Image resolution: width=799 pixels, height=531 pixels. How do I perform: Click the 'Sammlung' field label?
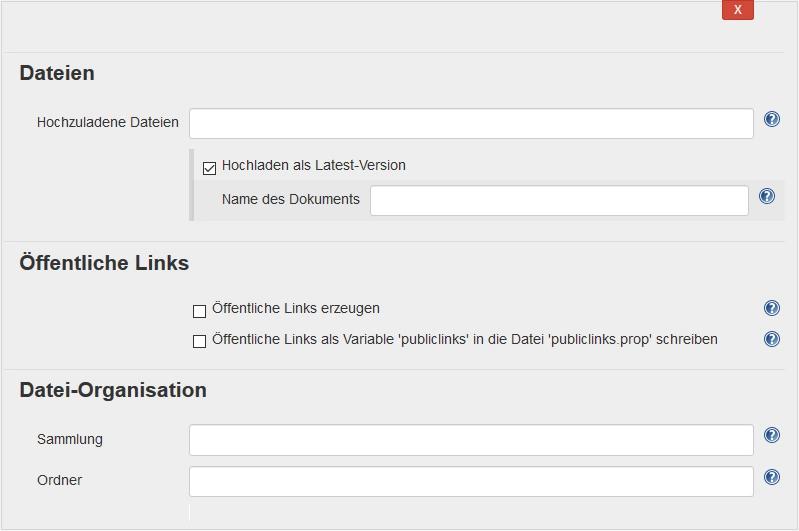coord(70,440)
